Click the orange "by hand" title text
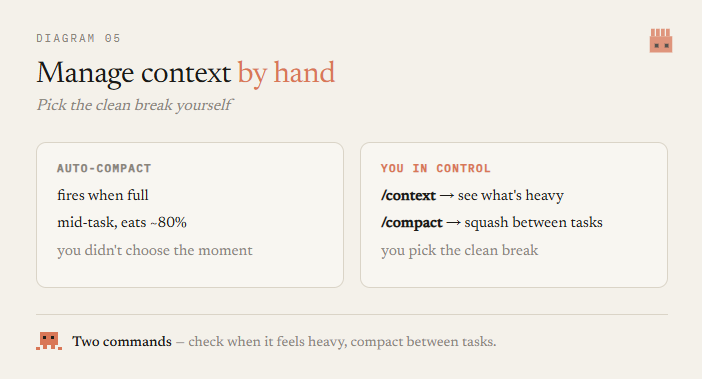702x379 pixels. pyautogui.click(x=286, y=72)
